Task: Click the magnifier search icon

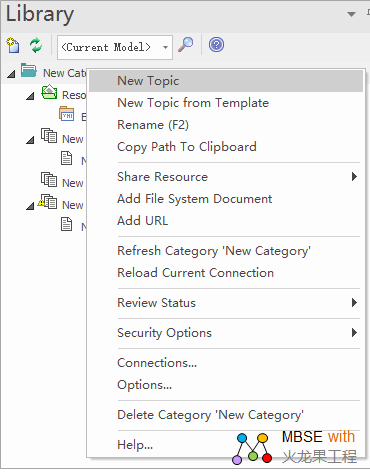Action: pyautogui.click(x=186, y=45)
